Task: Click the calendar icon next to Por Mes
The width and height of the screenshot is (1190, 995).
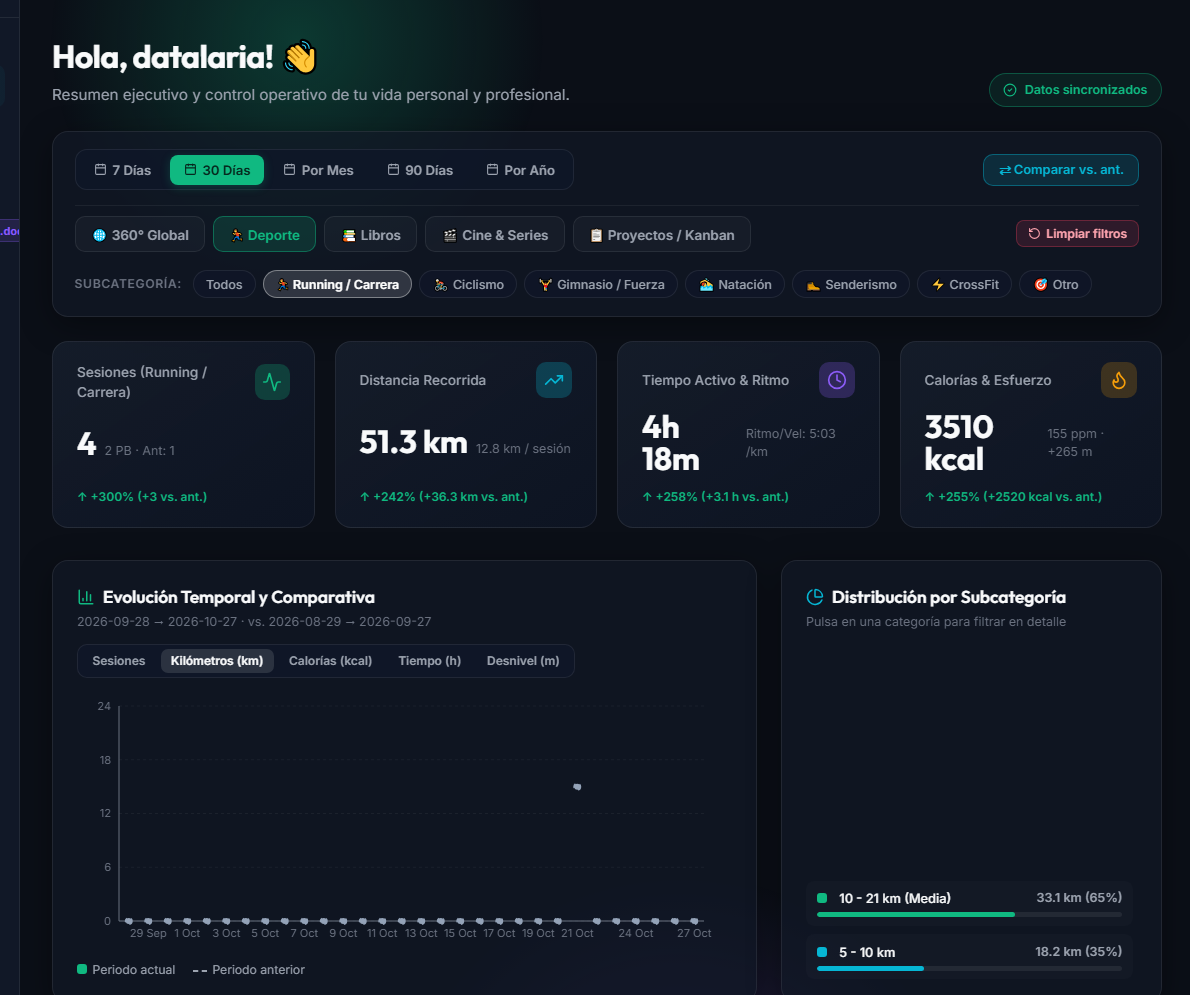Action: click(x=289, y=169)
